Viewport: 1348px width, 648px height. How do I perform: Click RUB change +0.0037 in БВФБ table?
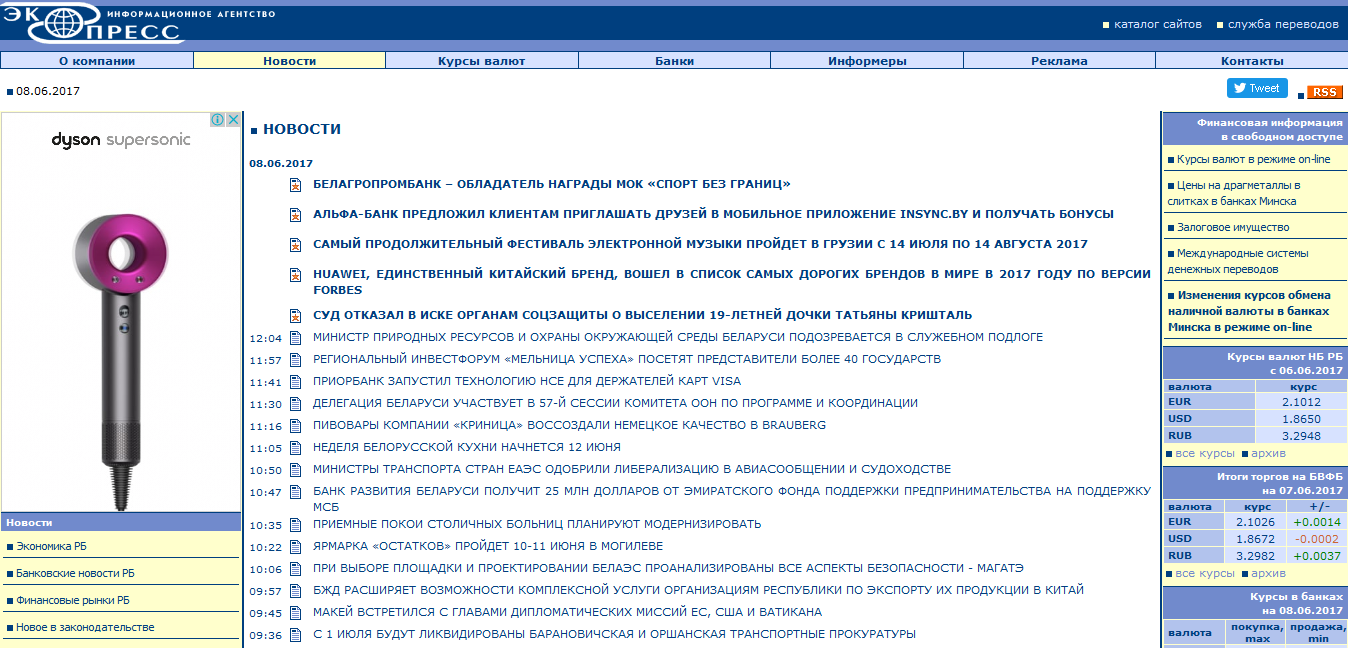1317,555
